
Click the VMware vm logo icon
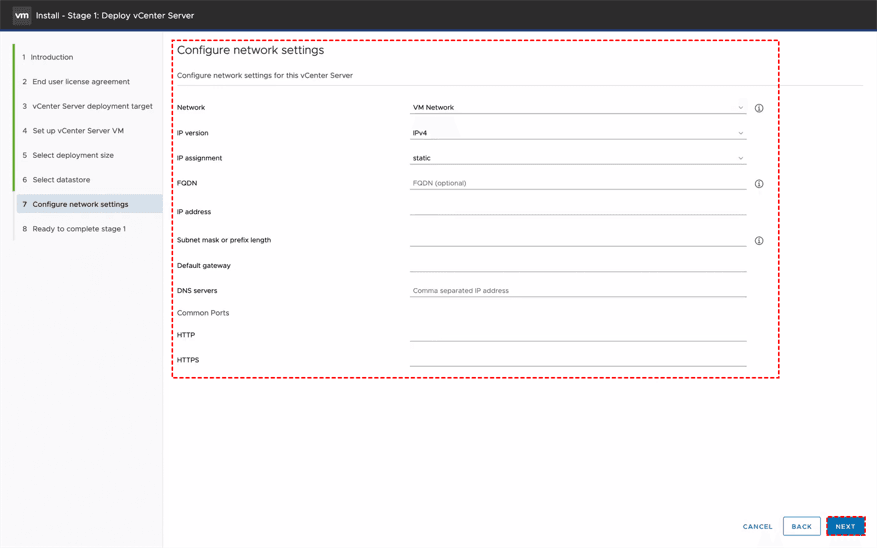(x=22, y=15)
